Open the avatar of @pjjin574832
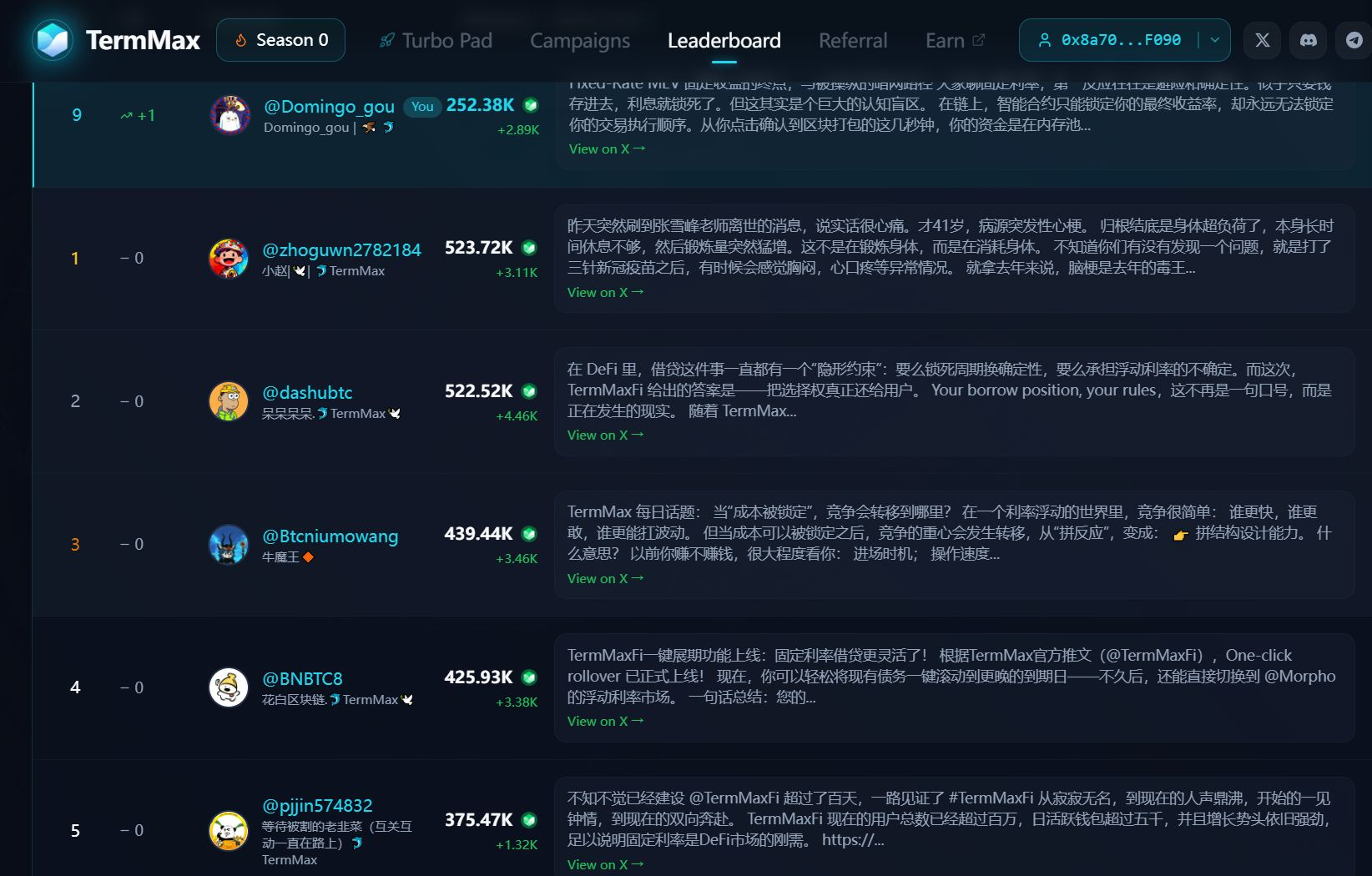The height and width of the screenshot is (876, 1372). (x=229, y=830)
